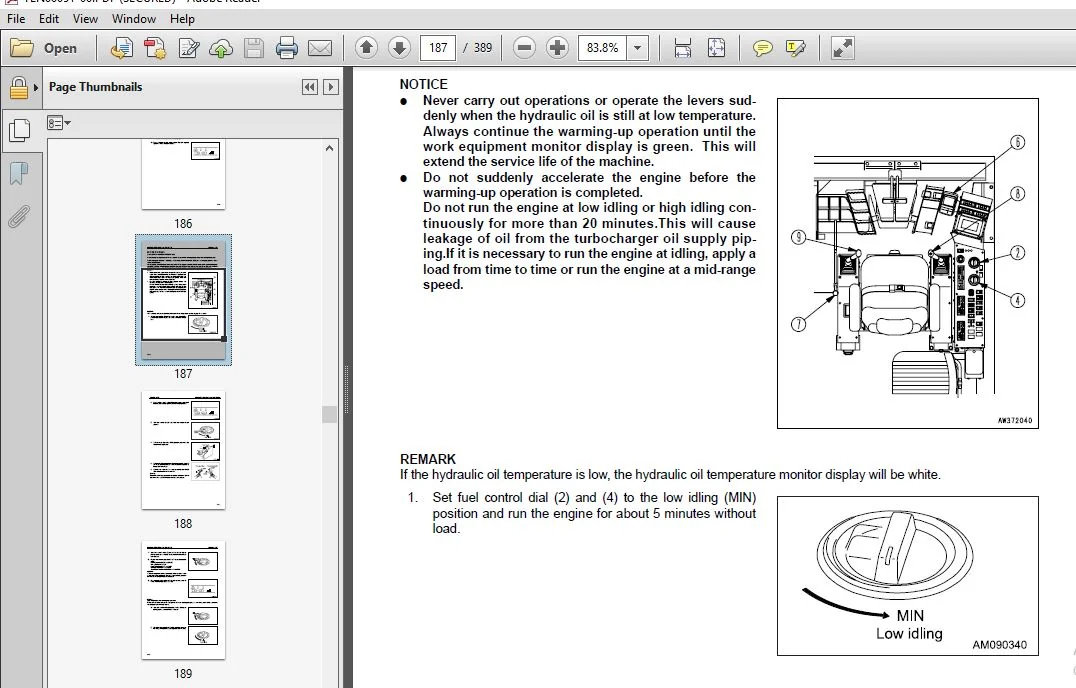The width and height of the screenshot is (1076, 688).
Task: Expand the Page Thumbnails panel title arrow
Action: tap(36, 88)
